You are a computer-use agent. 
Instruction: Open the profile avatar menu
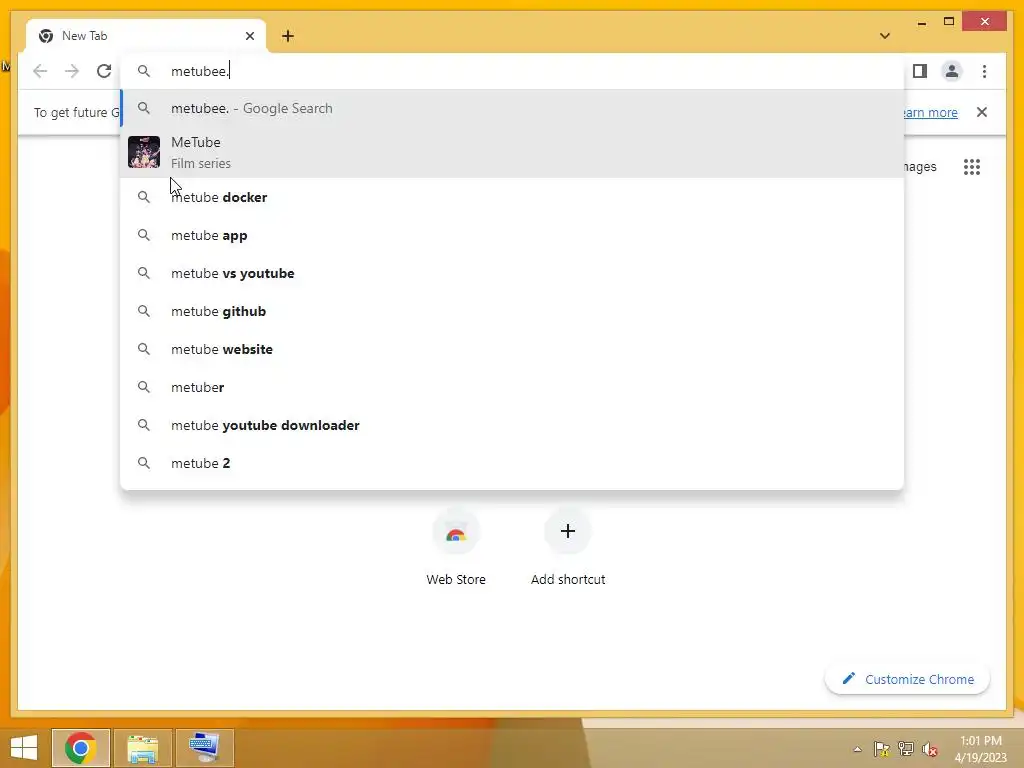pyautogui.click(x=952, y=71)
